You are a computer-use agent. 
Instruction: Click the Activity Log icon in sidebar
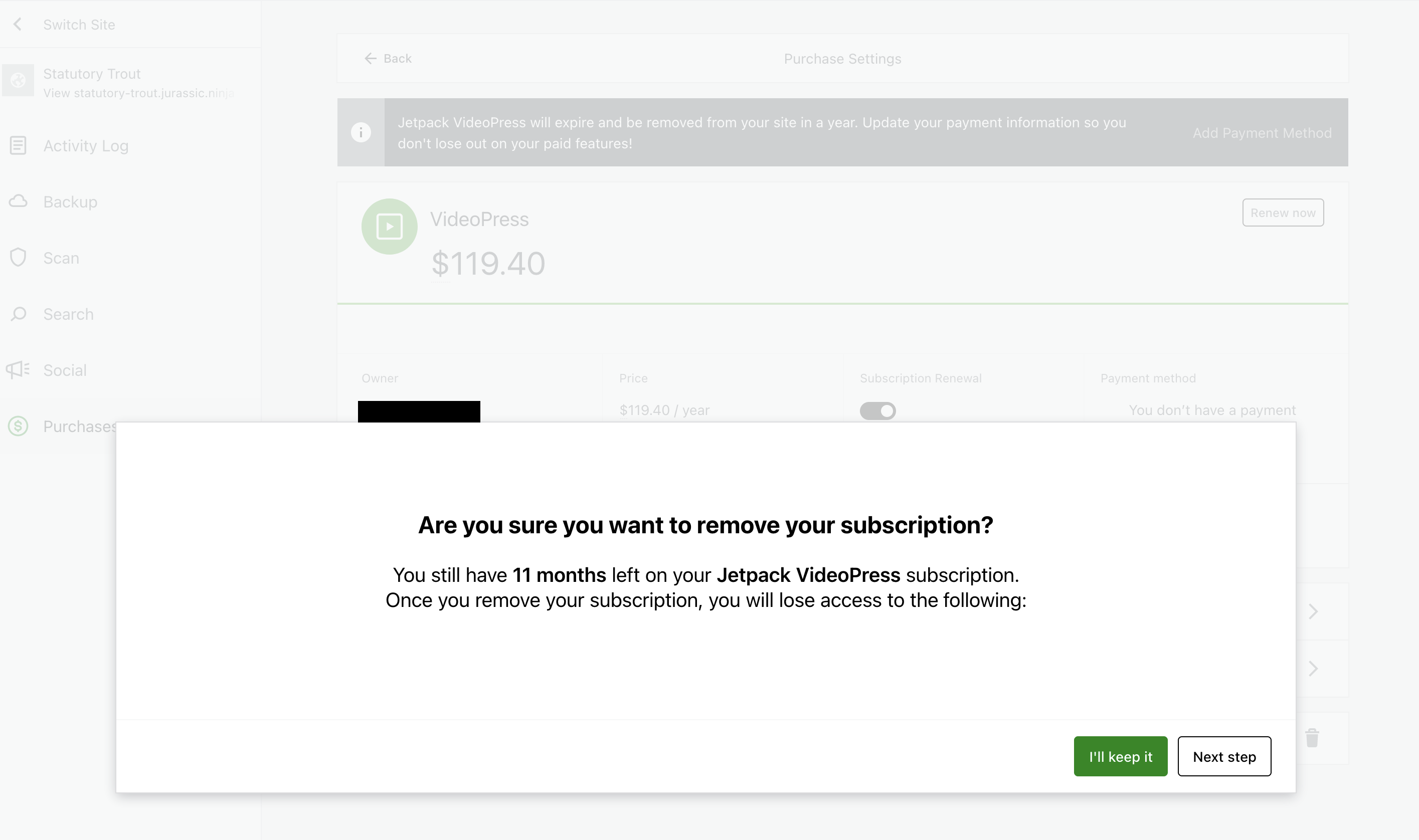(19, 145)
